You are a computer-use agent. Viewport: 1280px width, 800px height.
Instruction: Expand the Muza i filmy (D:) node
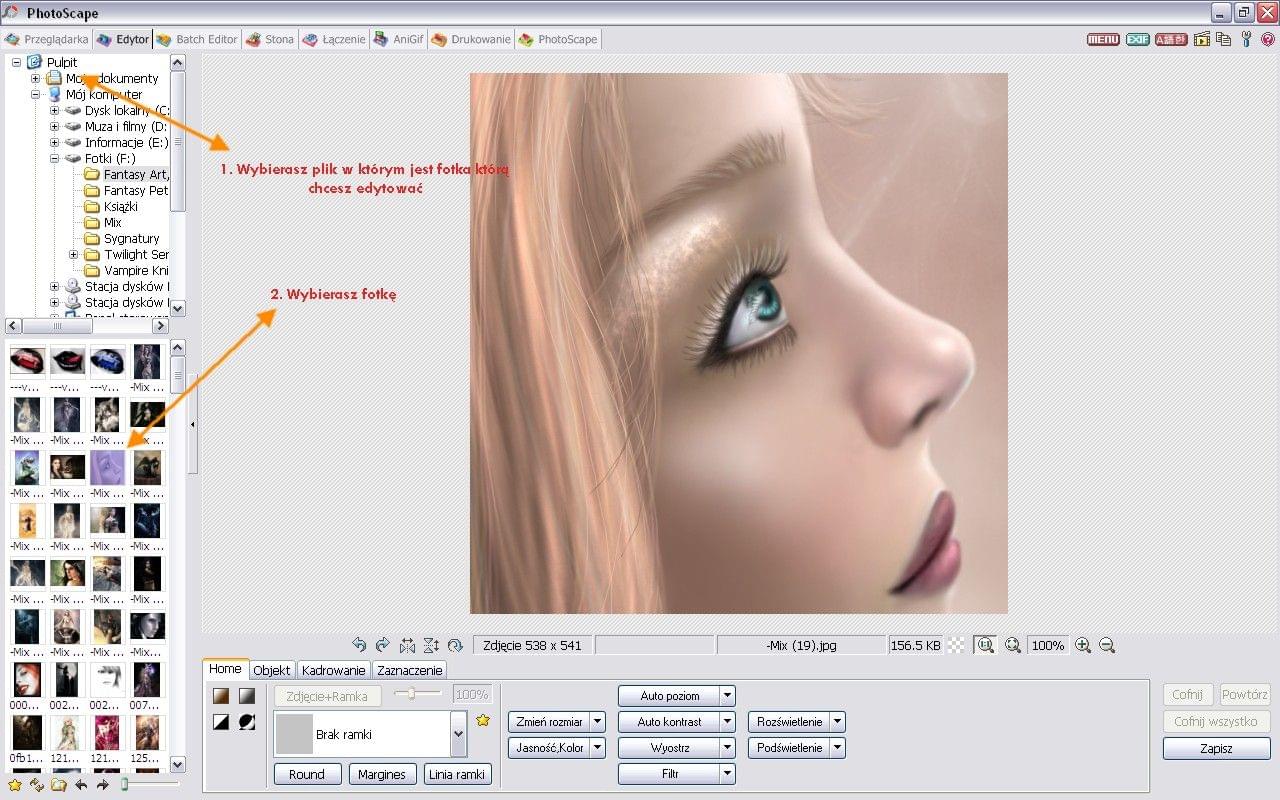55,126
